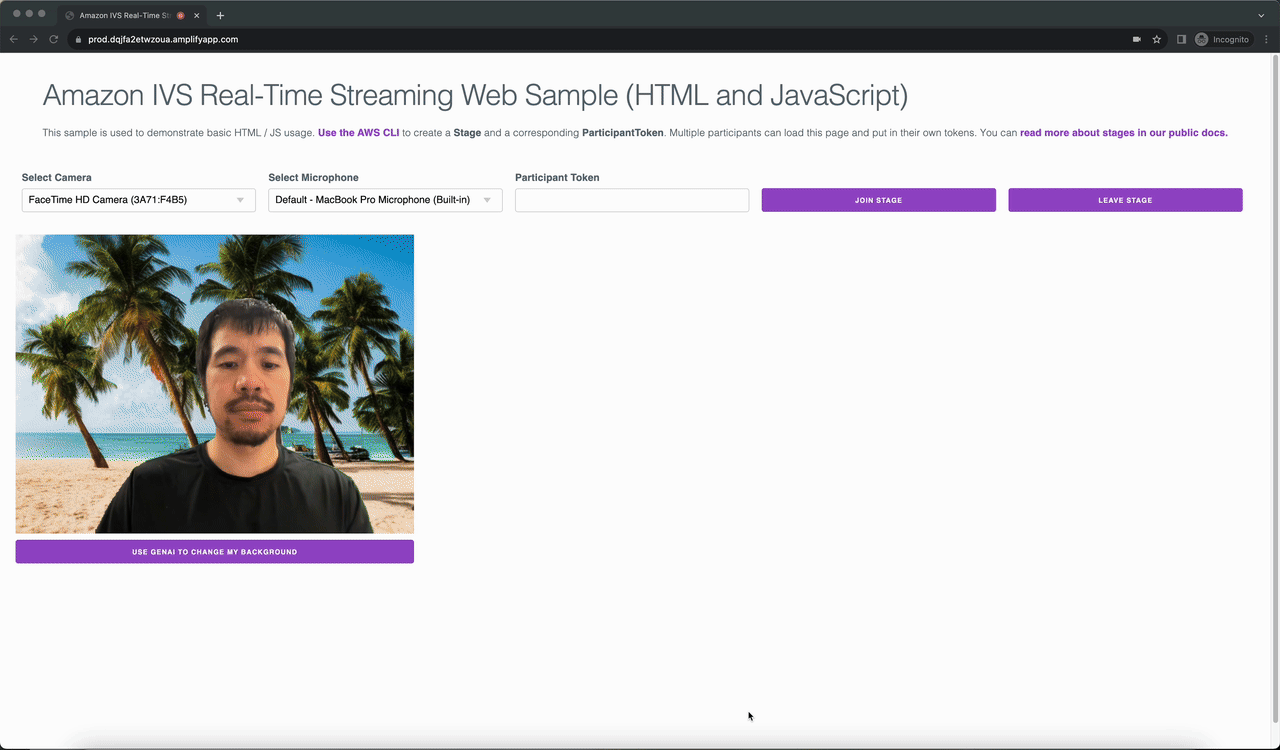This screenshot has height=750, width=1280.
Task: Expand the tab search chevron
Action: click(x=1262, y=15)
